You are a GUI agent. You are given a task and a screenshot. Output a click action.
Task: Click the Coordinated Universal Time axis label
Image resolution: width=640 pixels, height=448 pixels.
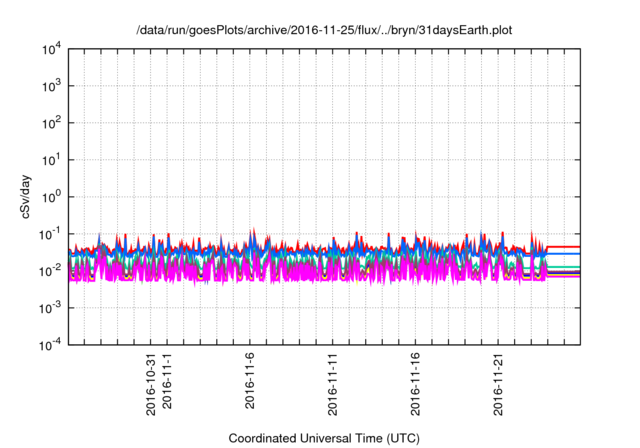[x=325, y=438]
